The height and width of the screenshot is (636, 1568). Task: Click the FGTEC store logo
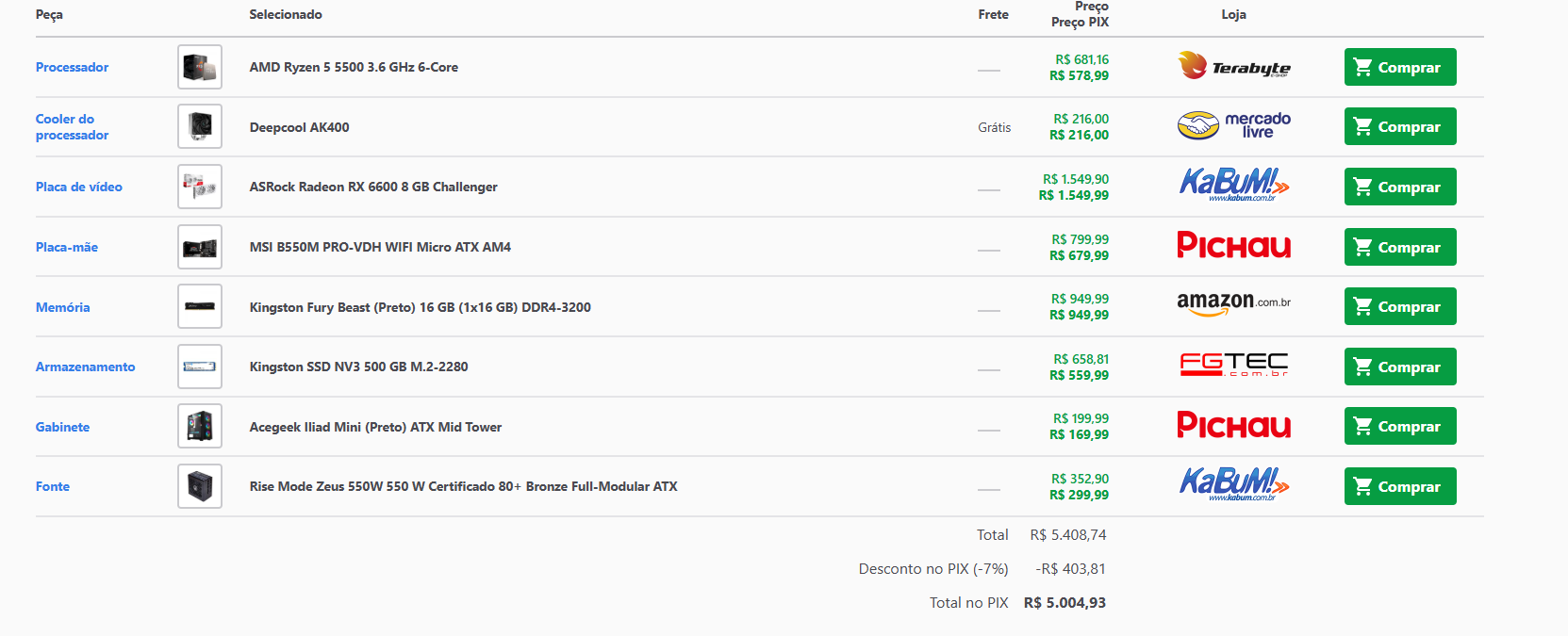pos(1233,366)
